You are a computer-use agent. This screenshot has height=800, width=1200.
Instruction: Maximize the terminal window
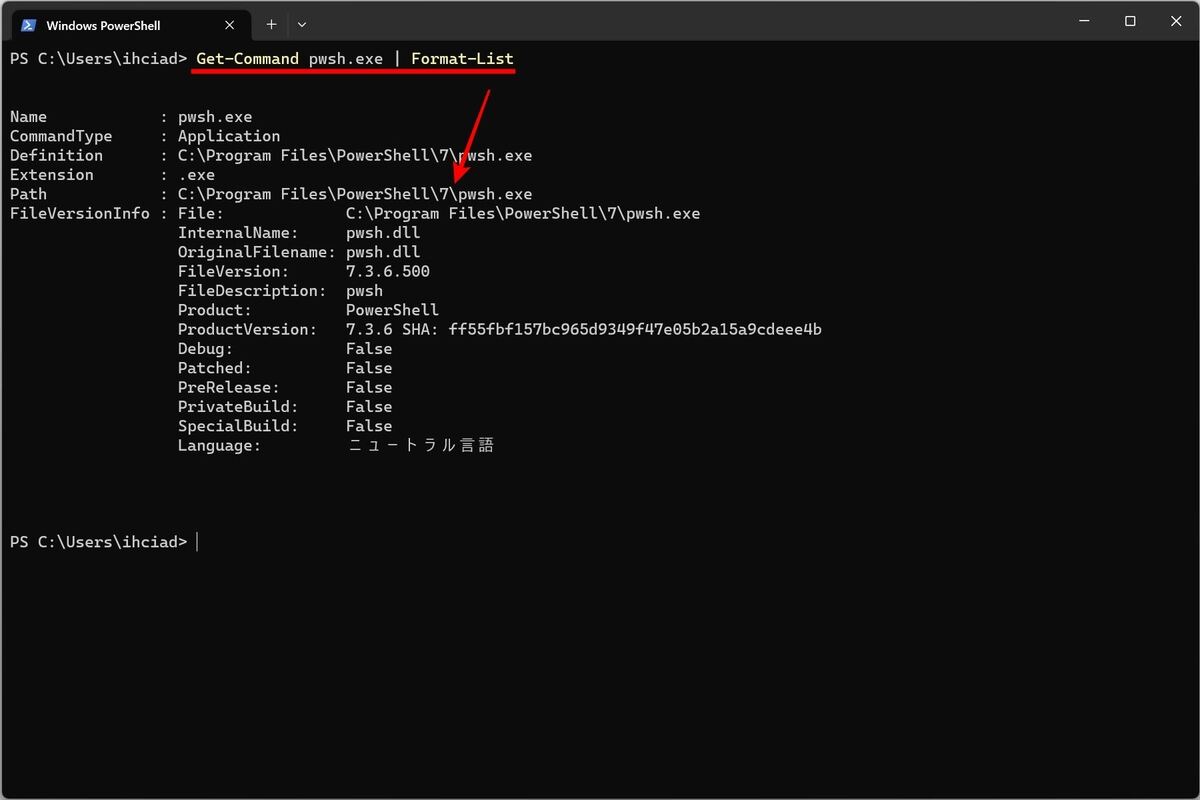[1130, 21]
